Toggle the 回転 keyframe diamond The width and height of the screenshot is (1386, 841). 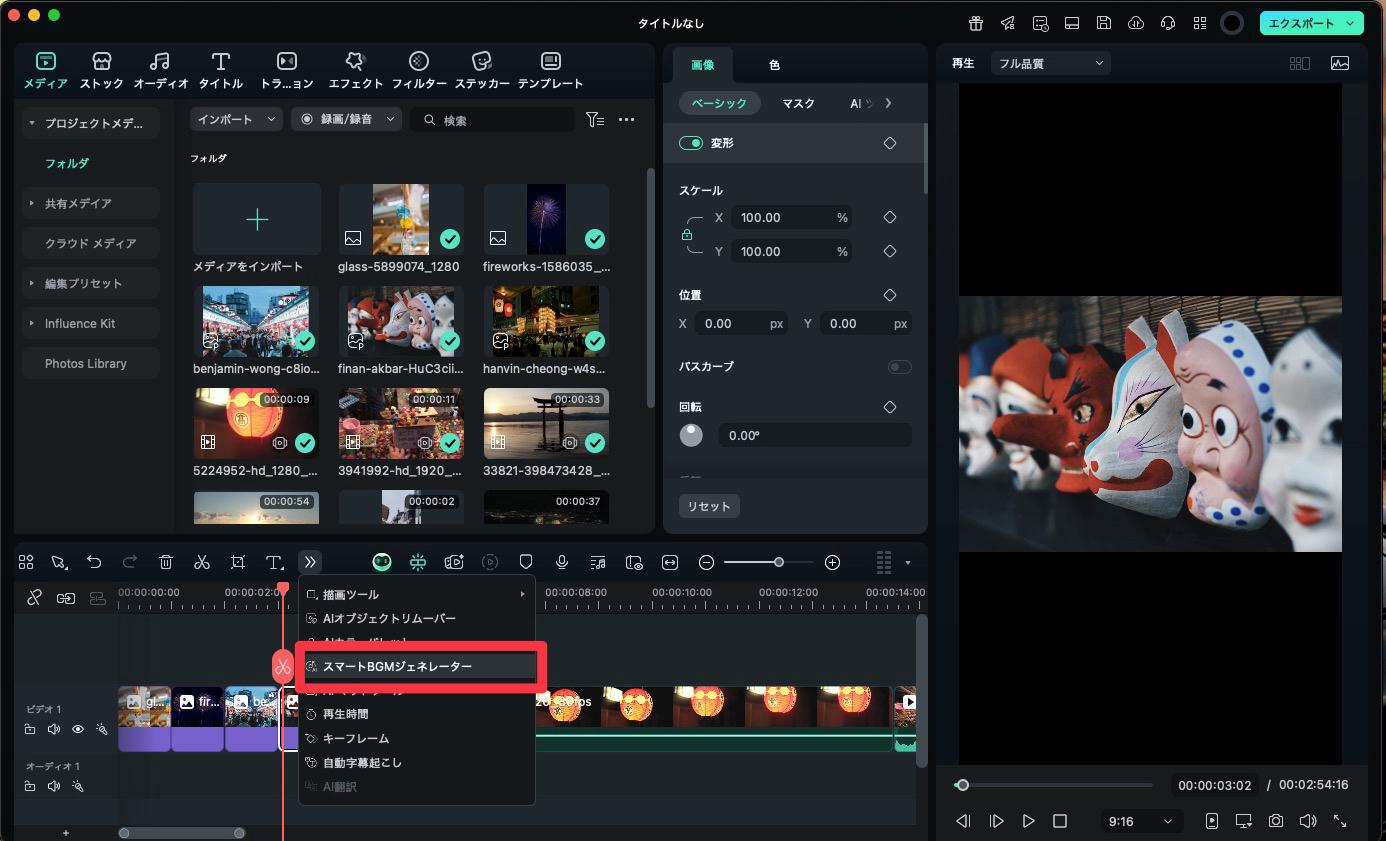[x=890, y=407]
